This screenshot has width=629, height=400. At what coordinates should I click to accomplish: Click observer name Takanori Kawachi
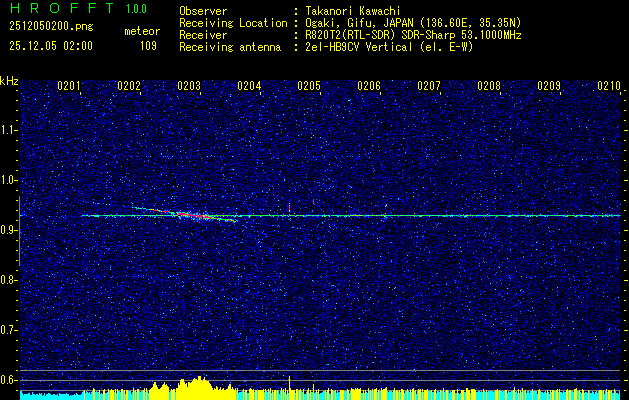[x=351, y=11]
